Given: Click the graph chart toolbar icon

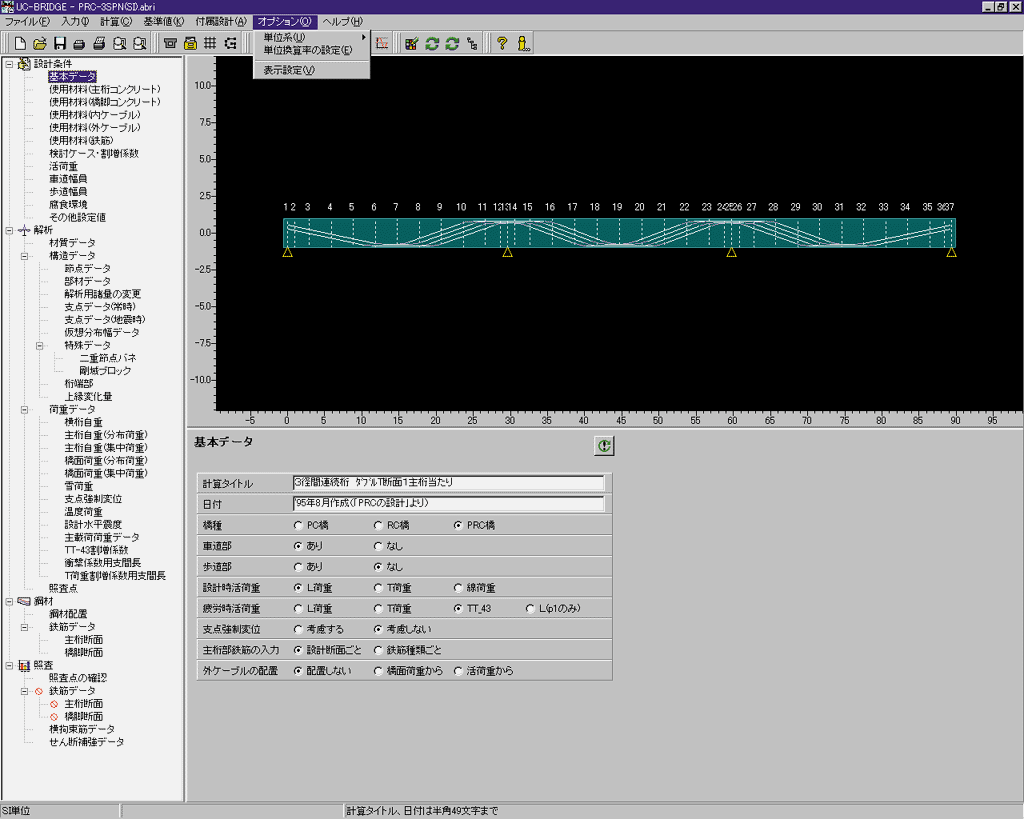Looking at the screenshot, I should tap(382, 43).
